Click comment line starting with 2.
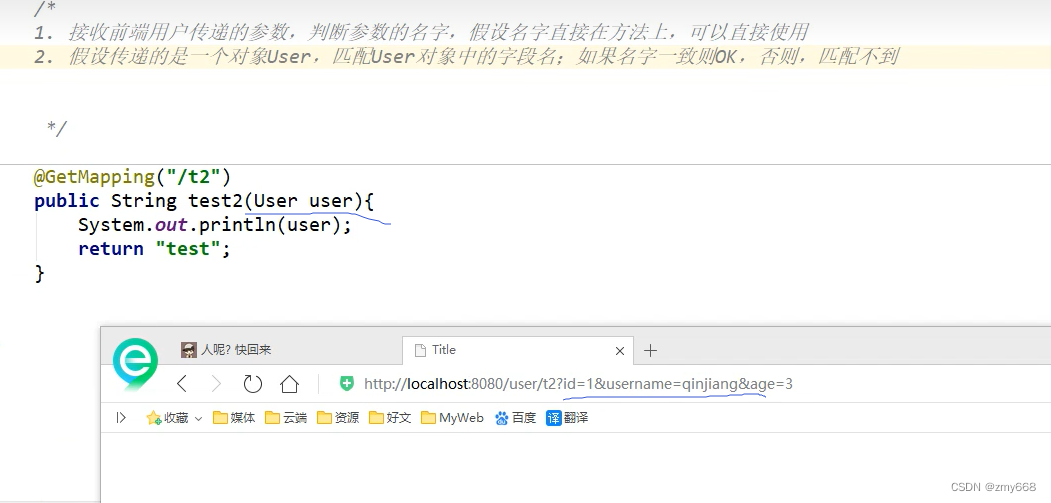Image resolution: width=1051 pixels, height=503 pixels. point(466,56)
